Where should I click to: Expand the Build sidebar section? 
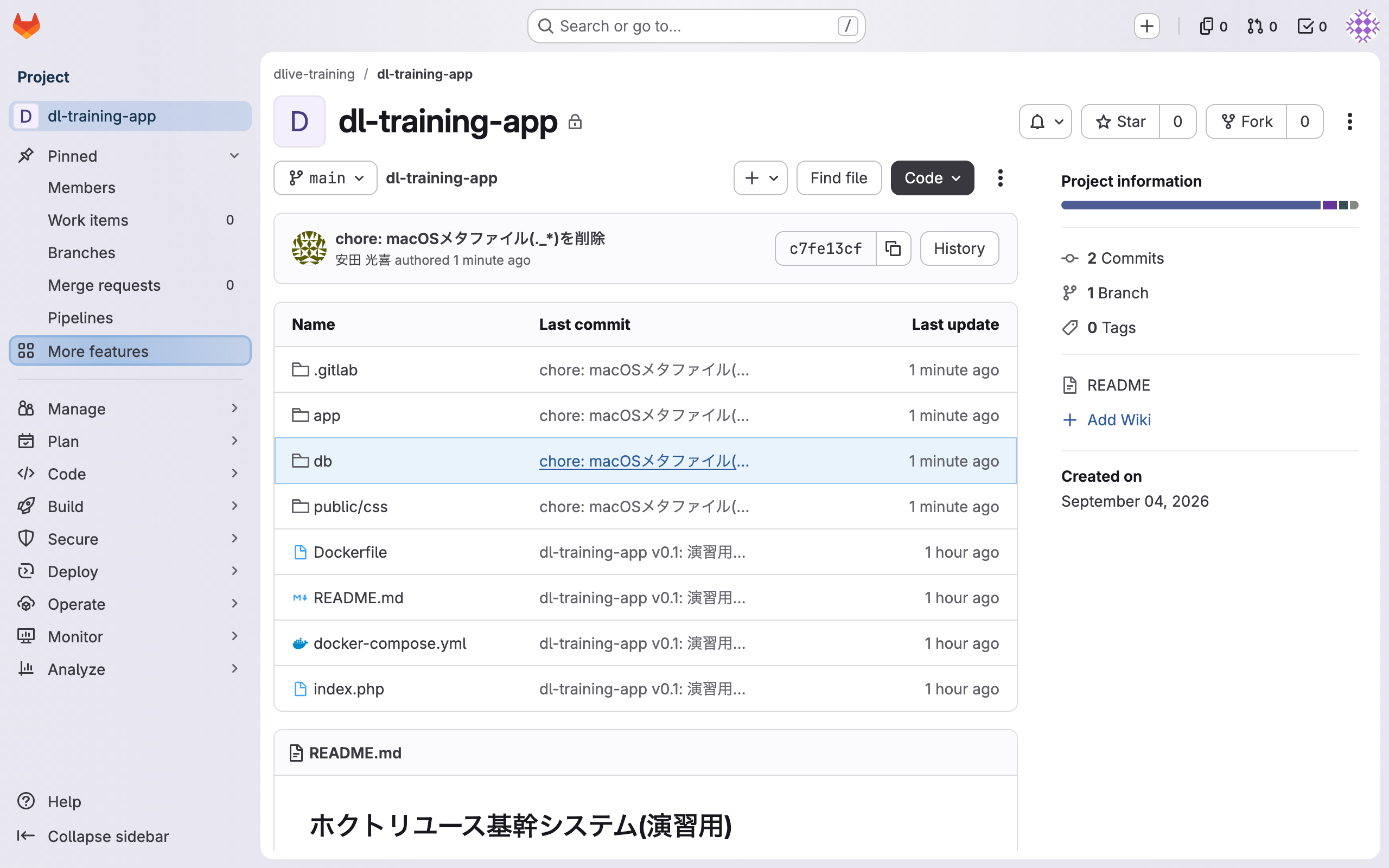[130, 506]
